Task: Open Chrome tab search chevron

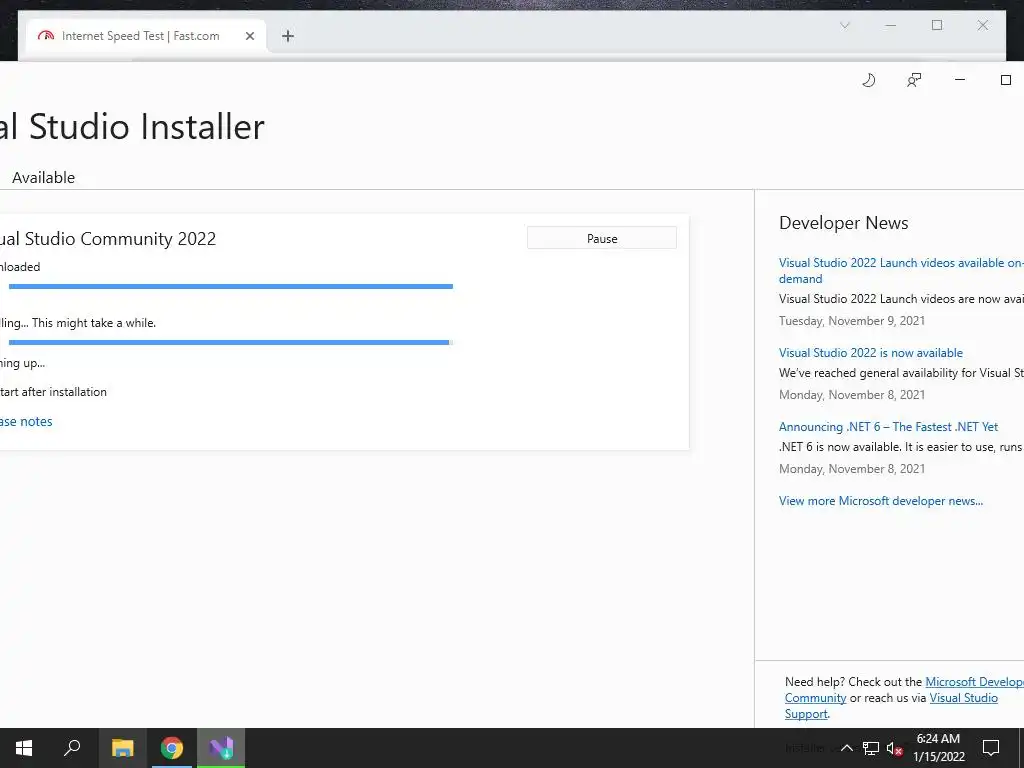Action: click(x=844, y=25)
